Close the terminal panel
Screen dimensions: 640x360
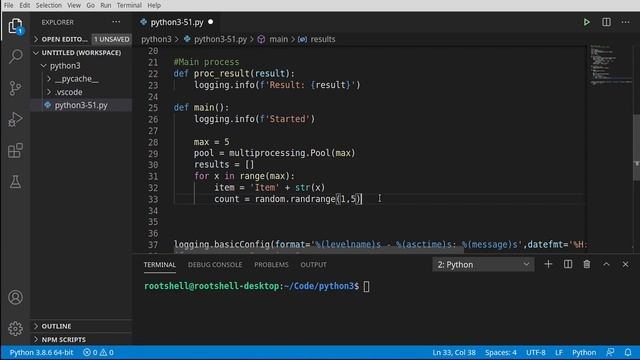tap(626, 264)
